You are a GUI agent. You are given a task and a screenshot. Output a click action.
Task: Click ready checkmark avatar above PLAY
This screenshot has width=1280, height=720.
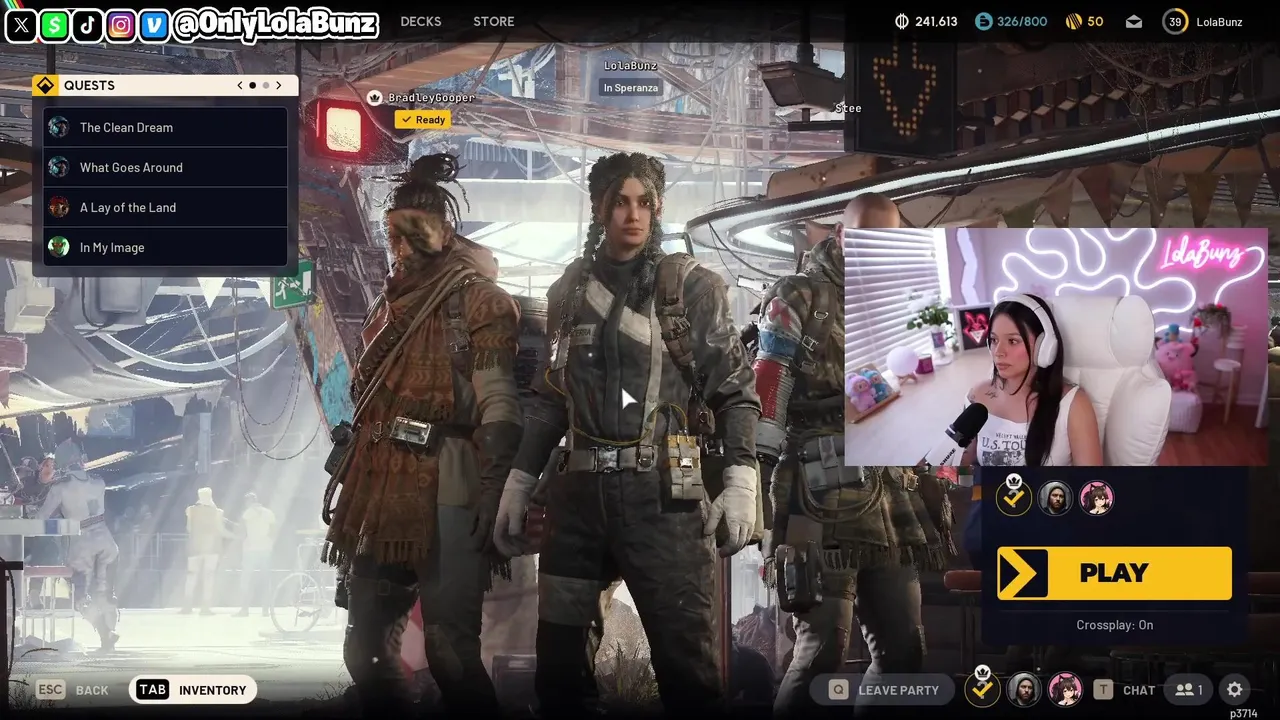(x=1013, y=497)
